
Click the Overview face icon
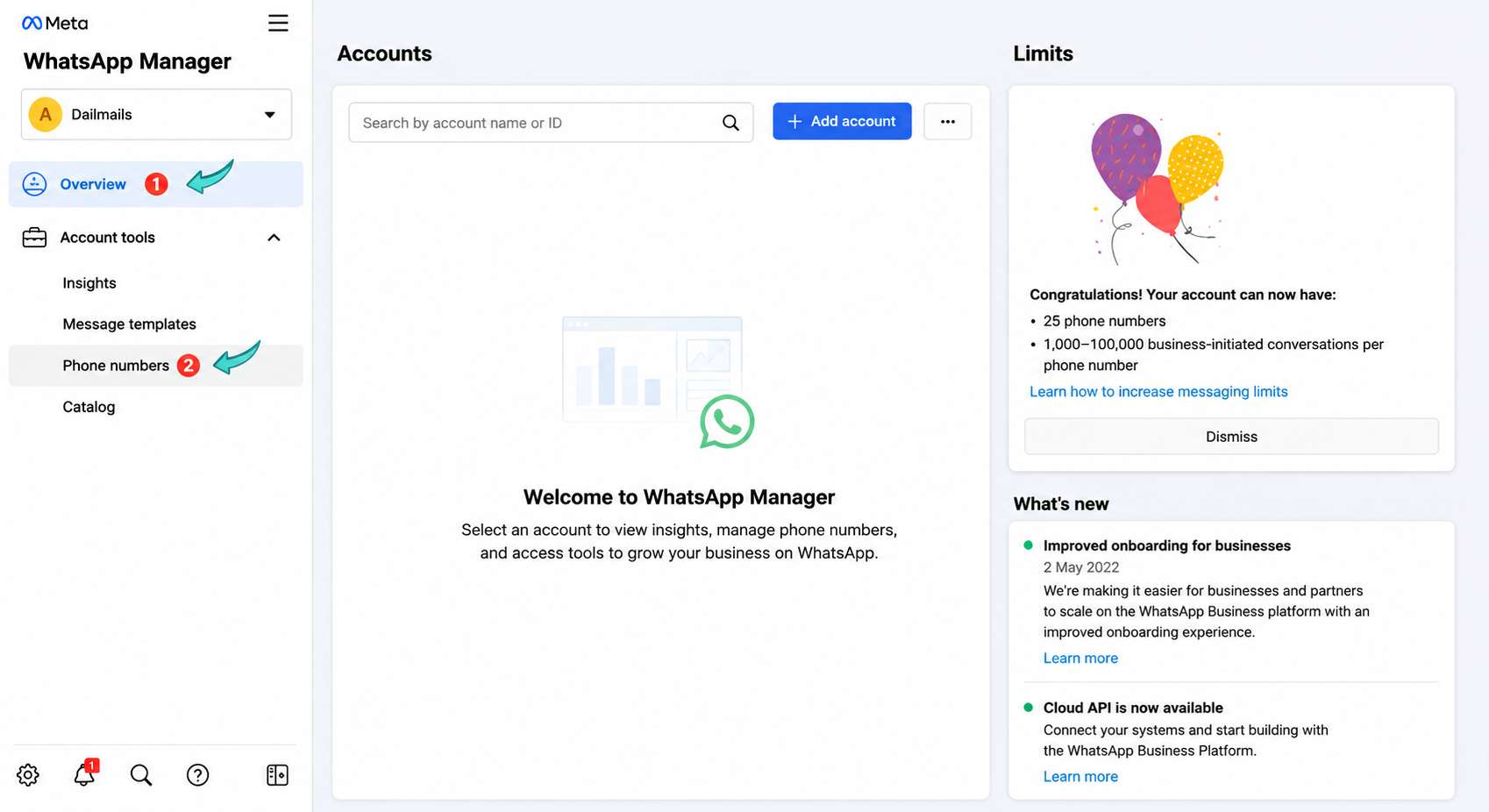point(34,184)
